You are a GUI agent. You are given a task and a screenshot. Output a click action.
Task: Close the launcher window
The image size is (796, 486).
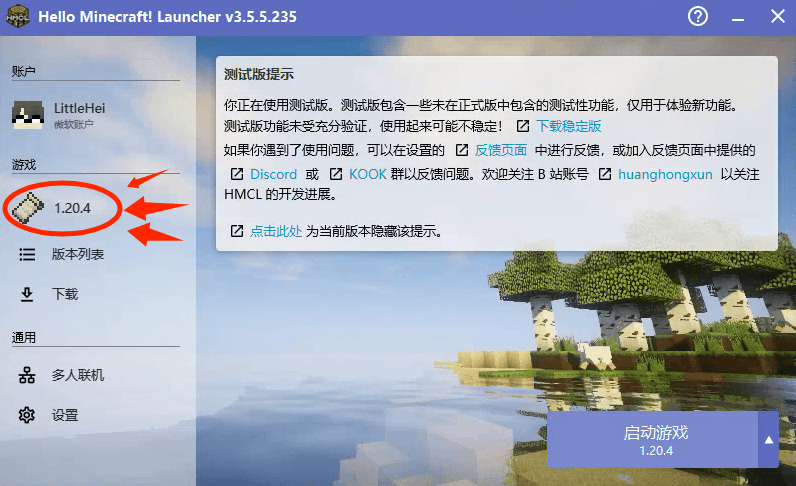tap(777, 16)
